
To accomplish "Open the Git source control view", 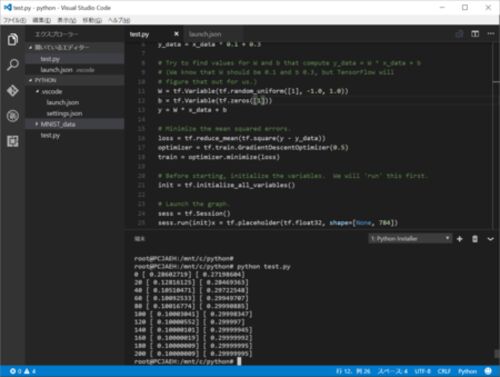I will [13, 91].
